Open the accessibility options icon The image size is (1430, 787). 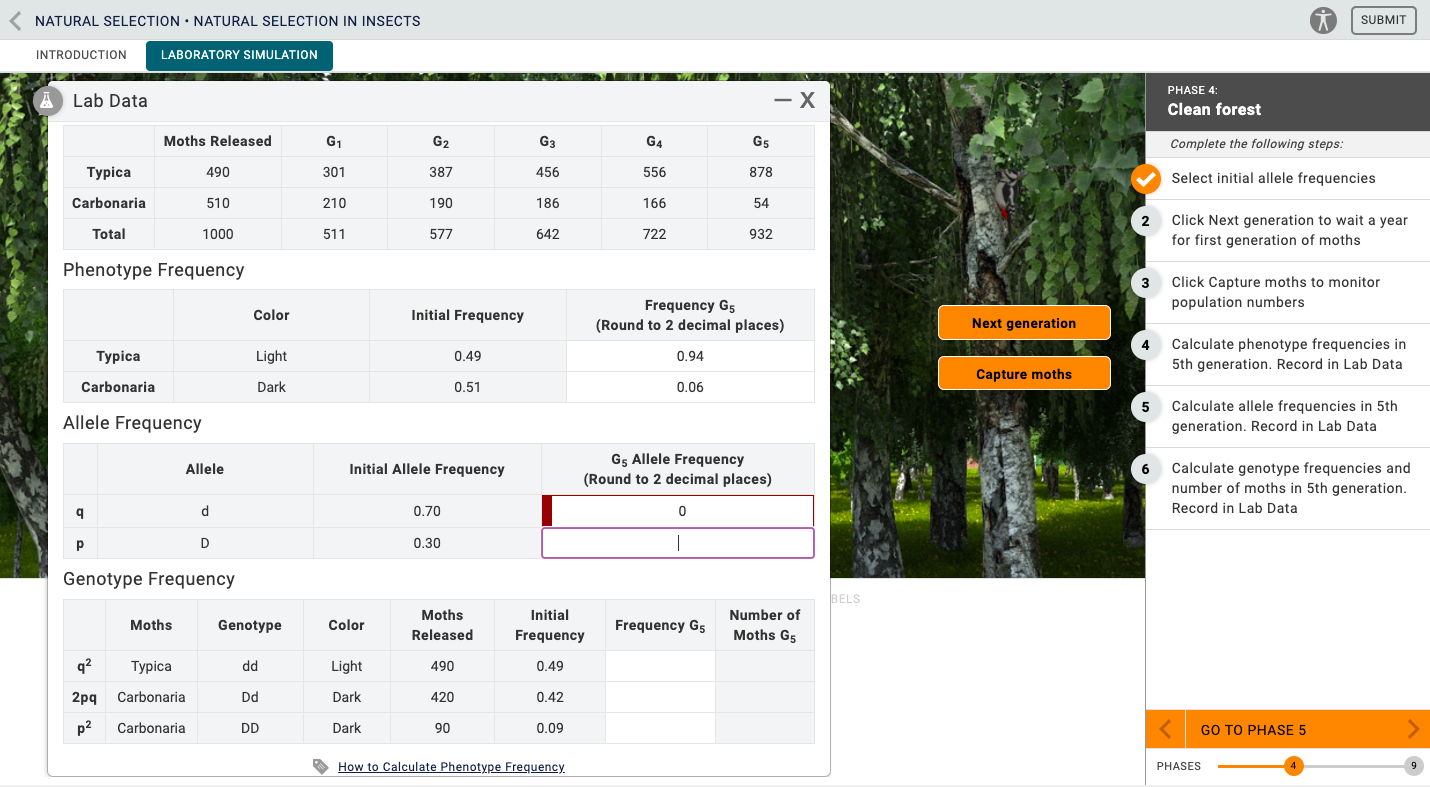[1323, 20]
